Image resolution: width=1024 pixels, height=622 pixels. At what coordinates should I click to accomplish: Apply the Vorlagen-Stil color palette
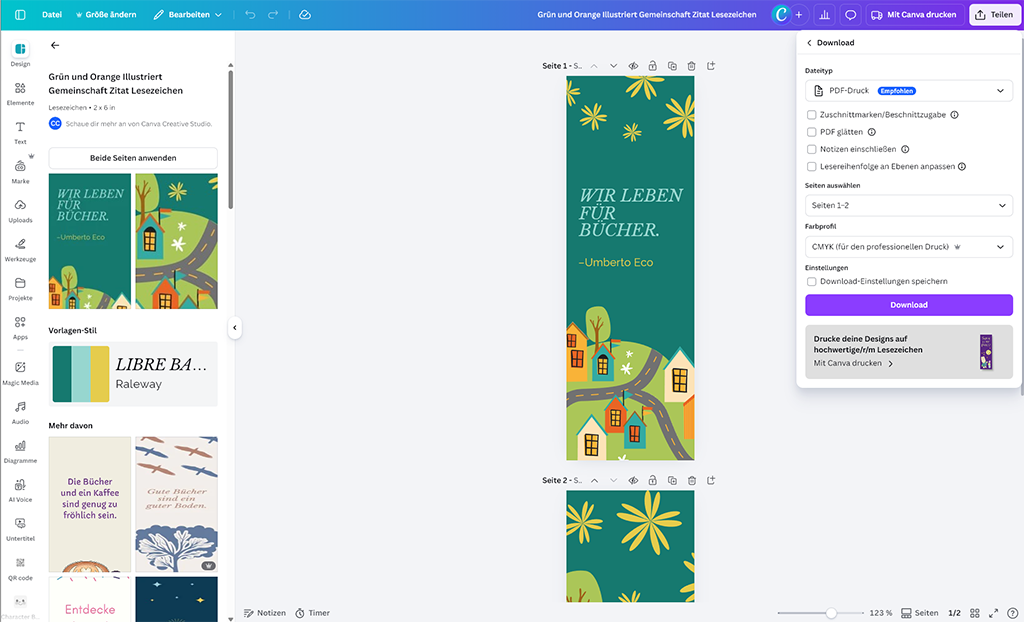(x=81, y=374)
